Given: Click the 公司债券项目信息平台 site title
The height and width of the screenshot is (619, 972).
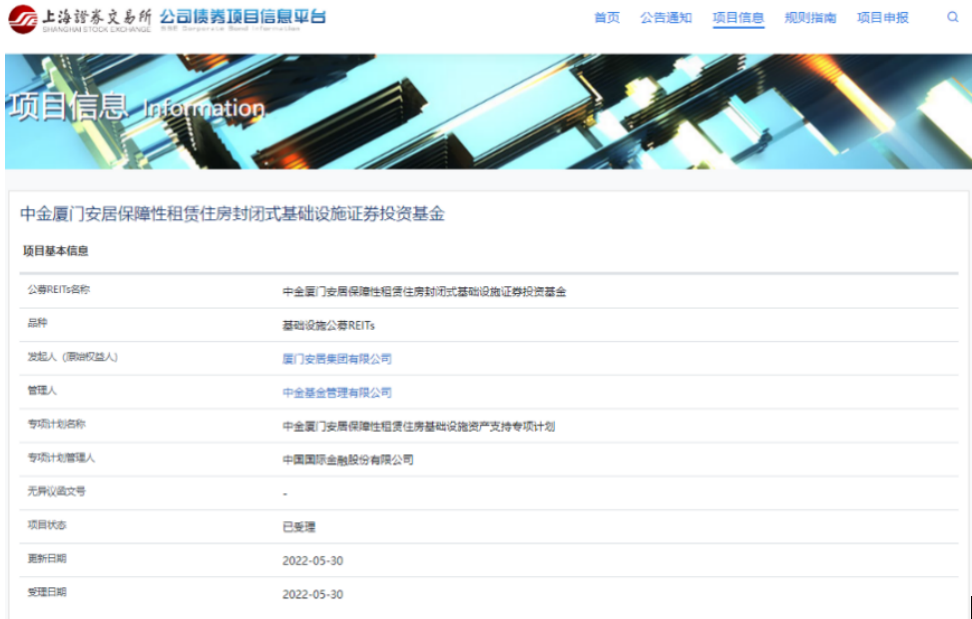Looking at the screenshot, I should pos(243,17).
